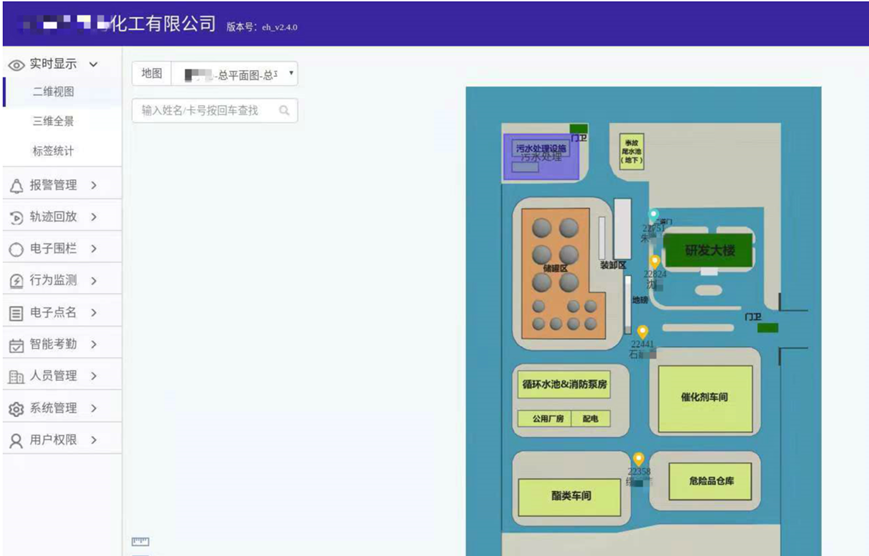Click the 地图 label button

152,74
